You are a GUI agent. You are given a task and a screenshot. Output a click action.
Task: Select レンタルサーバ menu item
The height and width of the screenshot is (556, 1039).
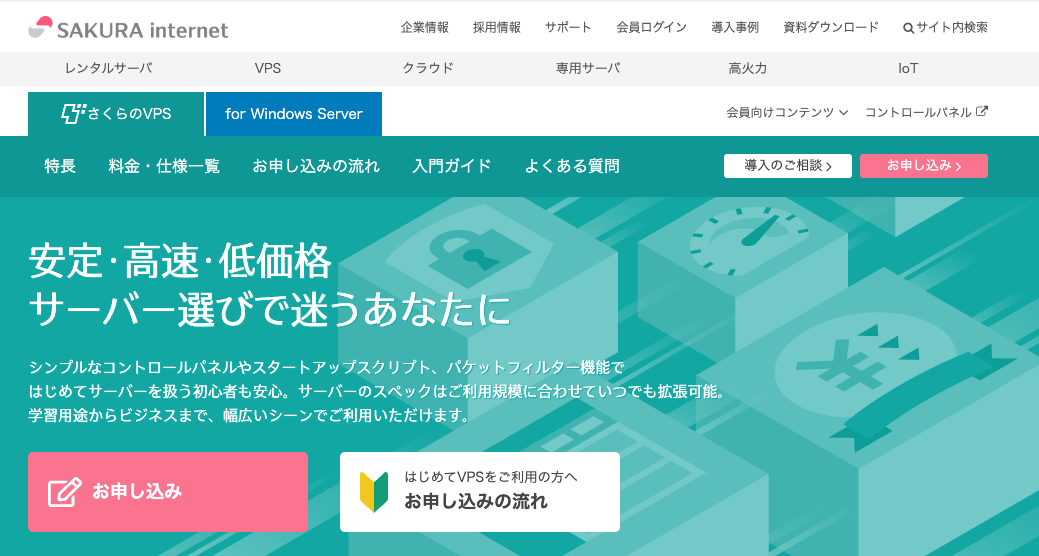(108, 68)
